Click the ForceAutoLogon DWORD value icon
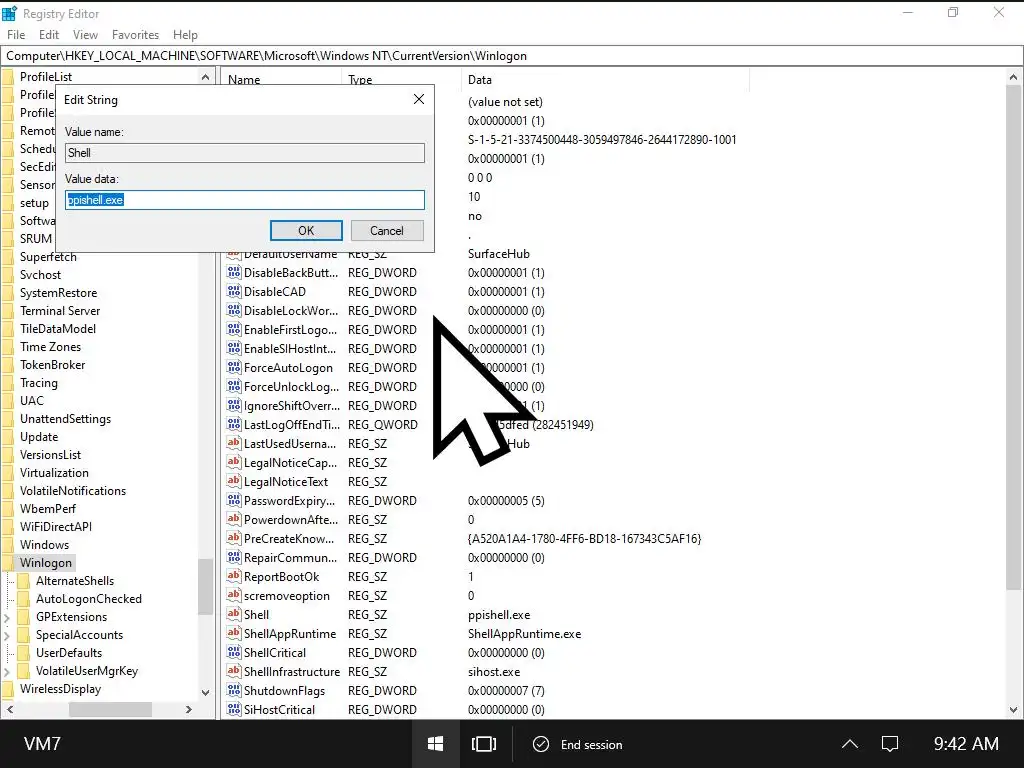Screen dimensions: 1024x768 [234, 367]
